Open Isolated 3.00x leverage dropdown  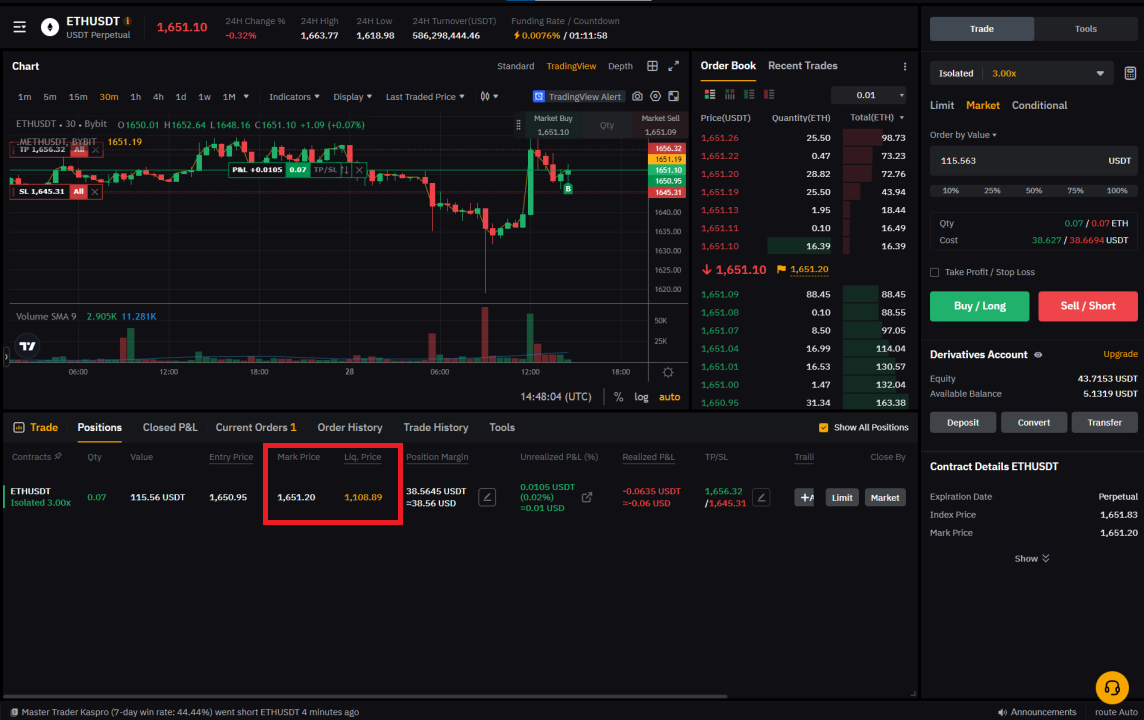[1021, 73]
